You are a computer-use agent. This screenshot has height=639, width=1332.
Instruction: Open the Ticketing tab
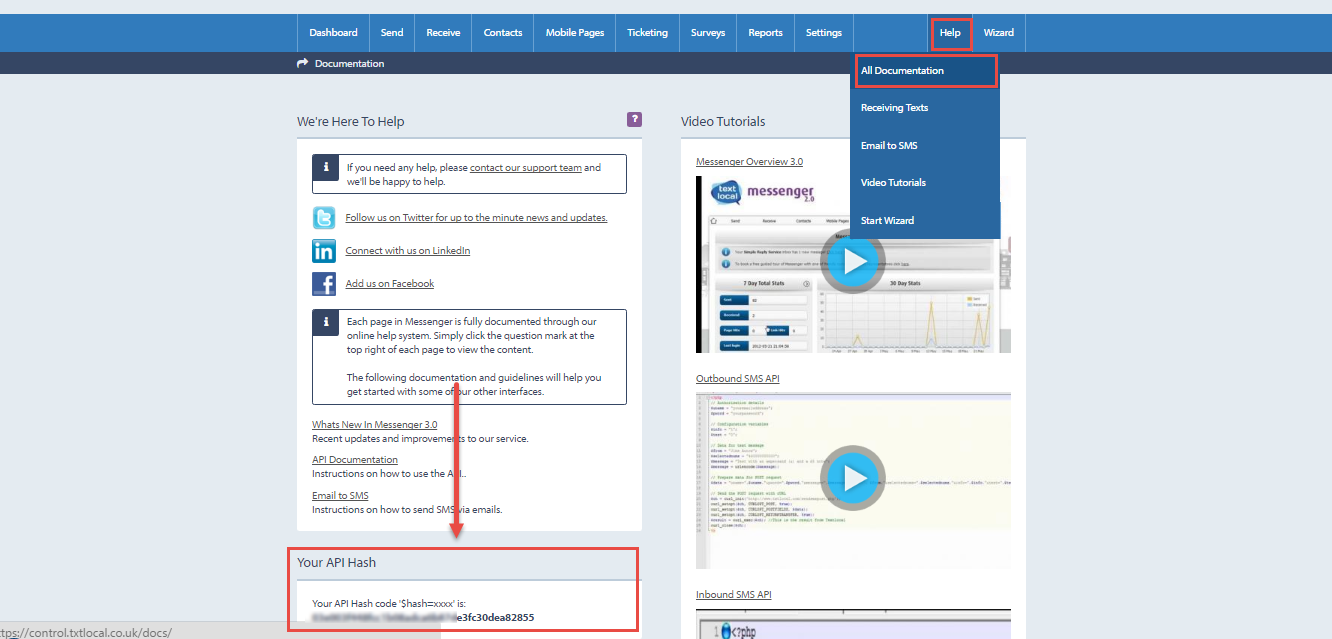tap(647, 33)
